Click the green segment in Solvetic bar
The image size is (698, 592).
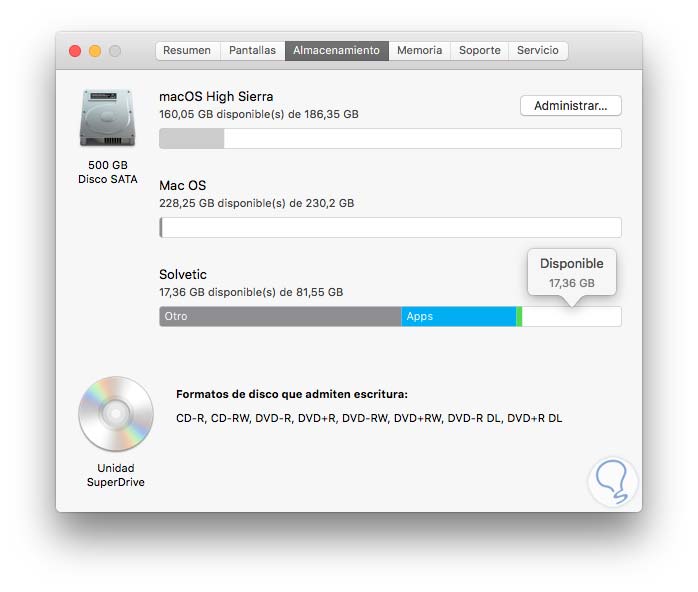[519, 316]
